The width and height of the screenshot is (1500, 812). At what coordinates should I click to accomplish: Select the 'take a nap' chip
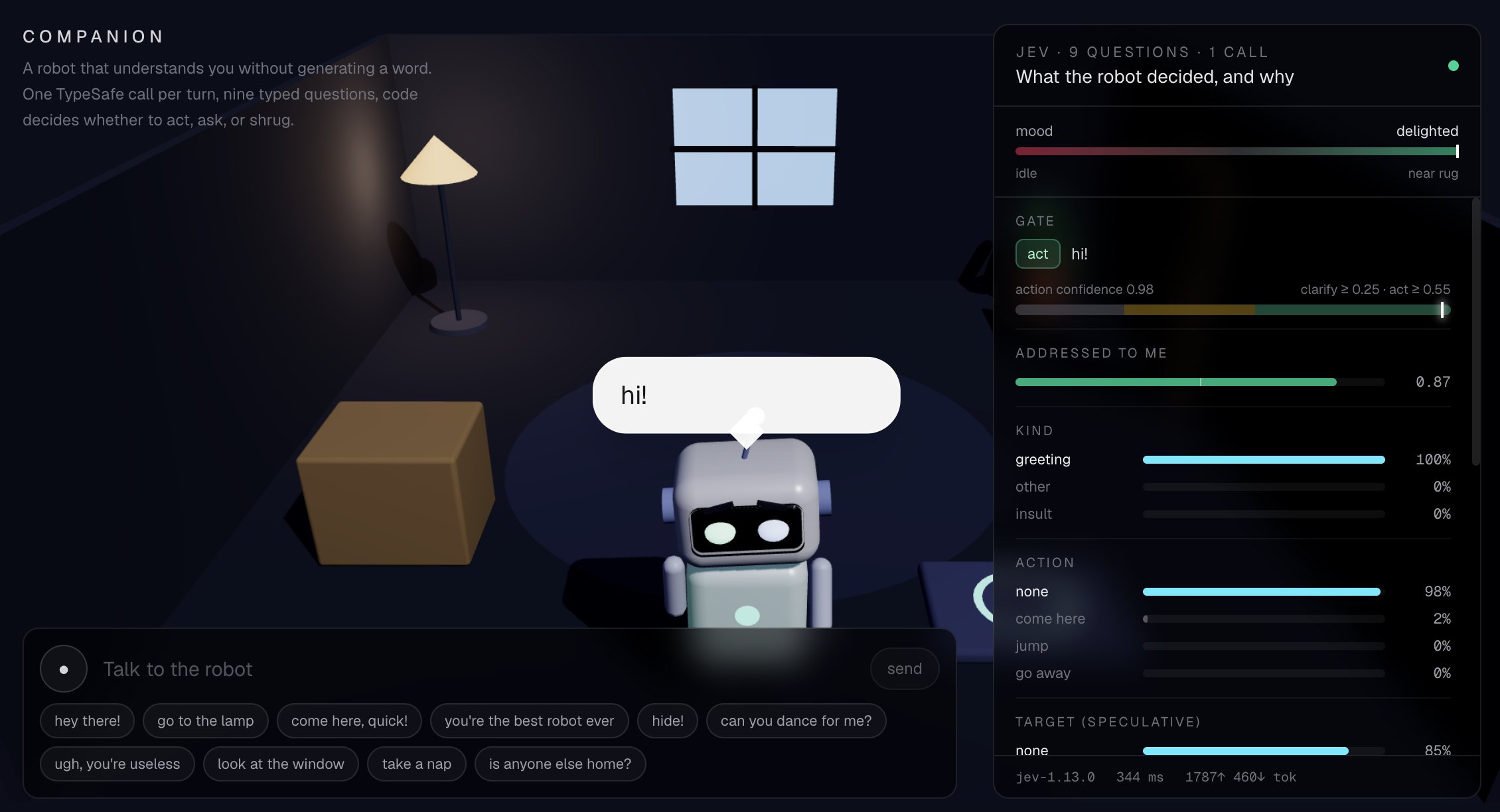[416, 764]
